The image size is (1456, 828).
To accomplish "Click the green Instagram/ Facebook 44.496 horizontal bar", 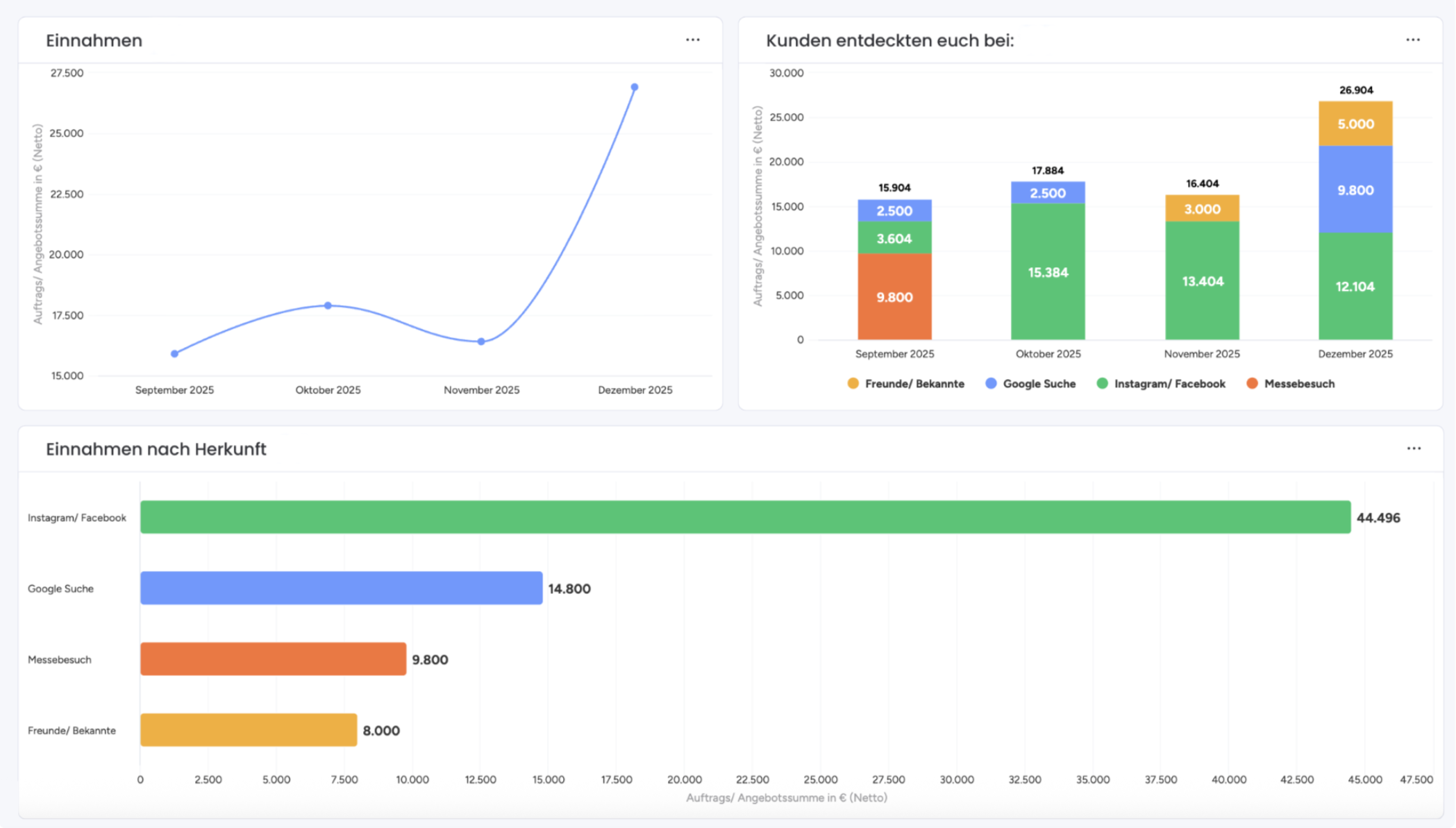I will click(x=745, y=517).
